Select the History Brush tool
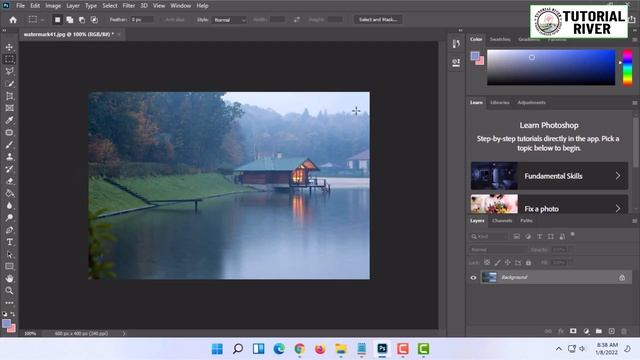Viewport: 640px width, 360px height. pyautogui.click(x=9, y=169)
